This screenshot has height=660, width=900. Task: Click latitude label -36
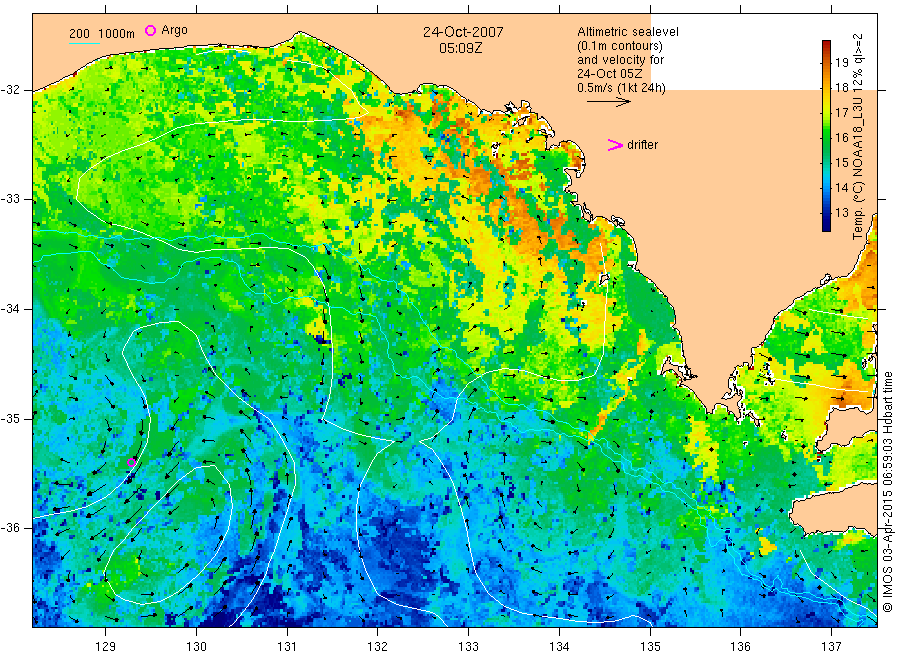pos(10,528)
